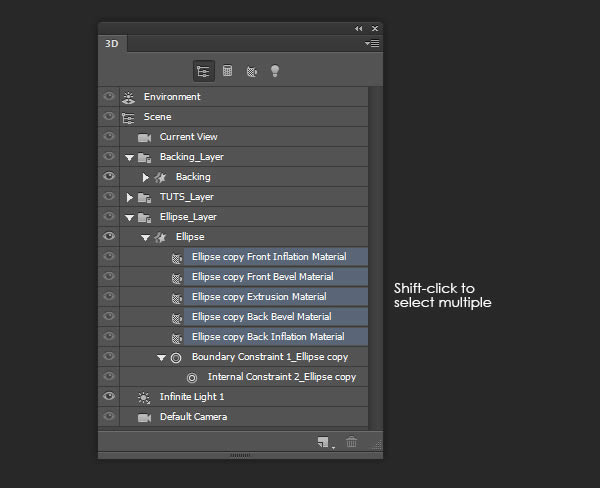600x488 pixels.
Task: Filter the 3D panel by whole scene
Action: [x=203, y=71]
